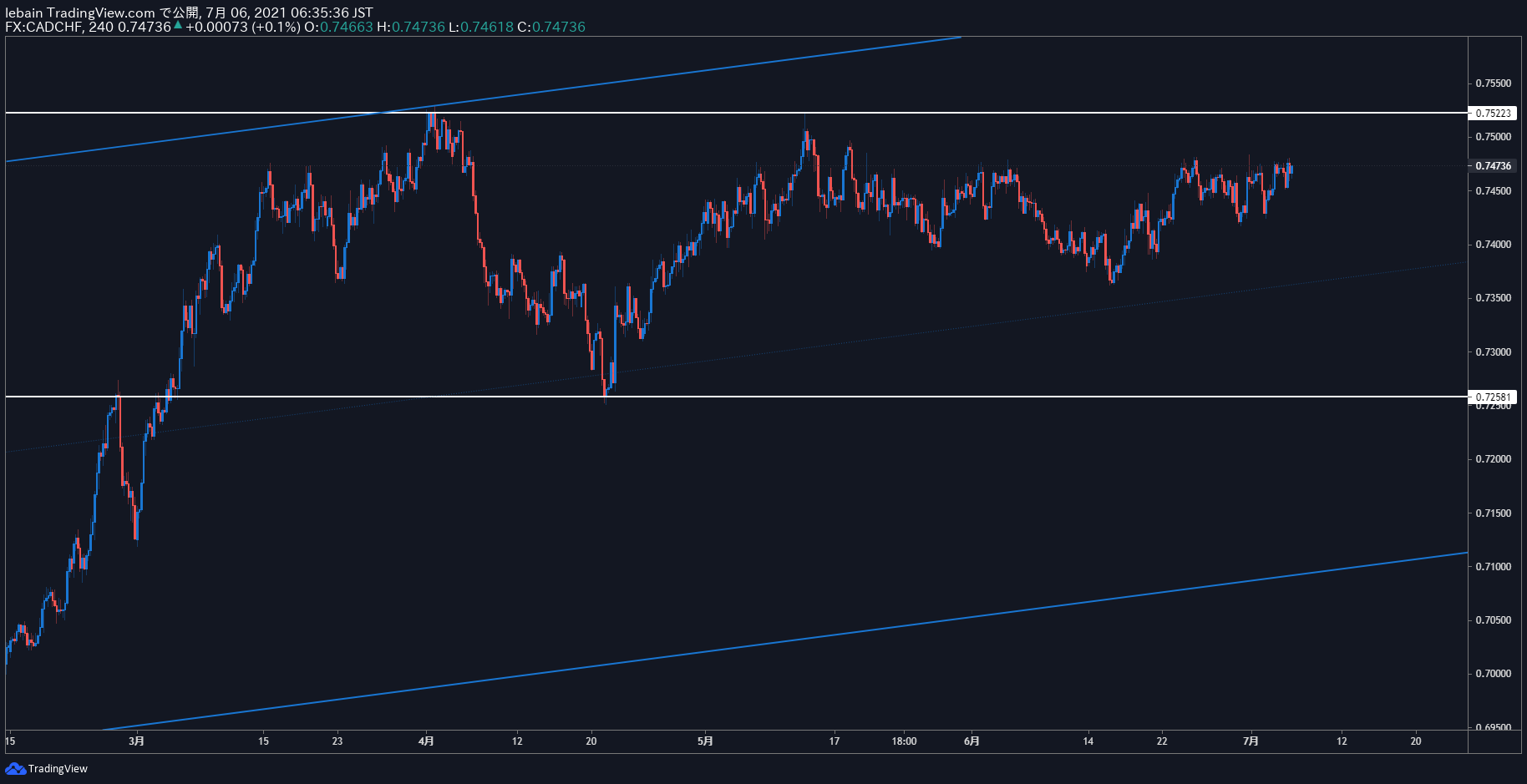Click the 14 date label on time axis
The height and width of the screenshot is (784, 1527).
1088,741
